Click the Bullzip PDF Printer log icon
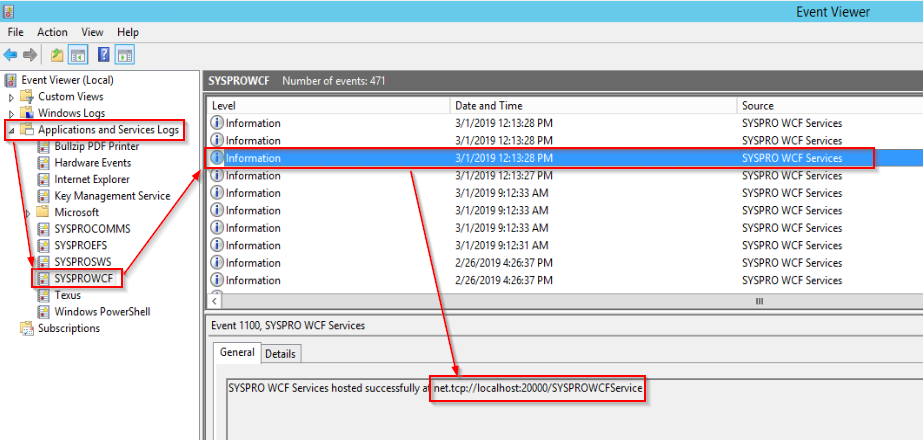 click(x=44, y=146)
